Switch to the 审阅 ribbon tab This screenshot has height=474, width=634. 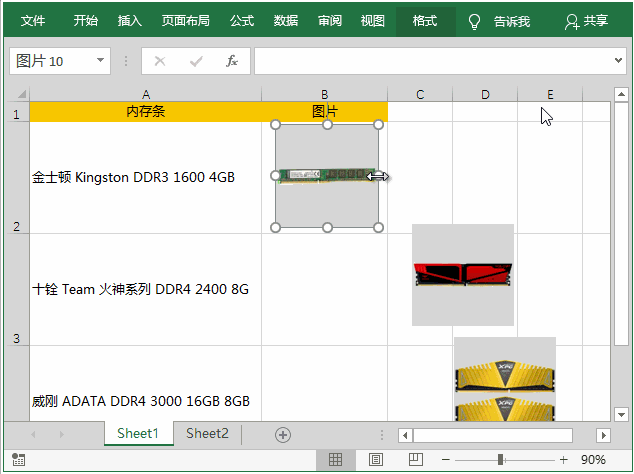tap(330, 21)
